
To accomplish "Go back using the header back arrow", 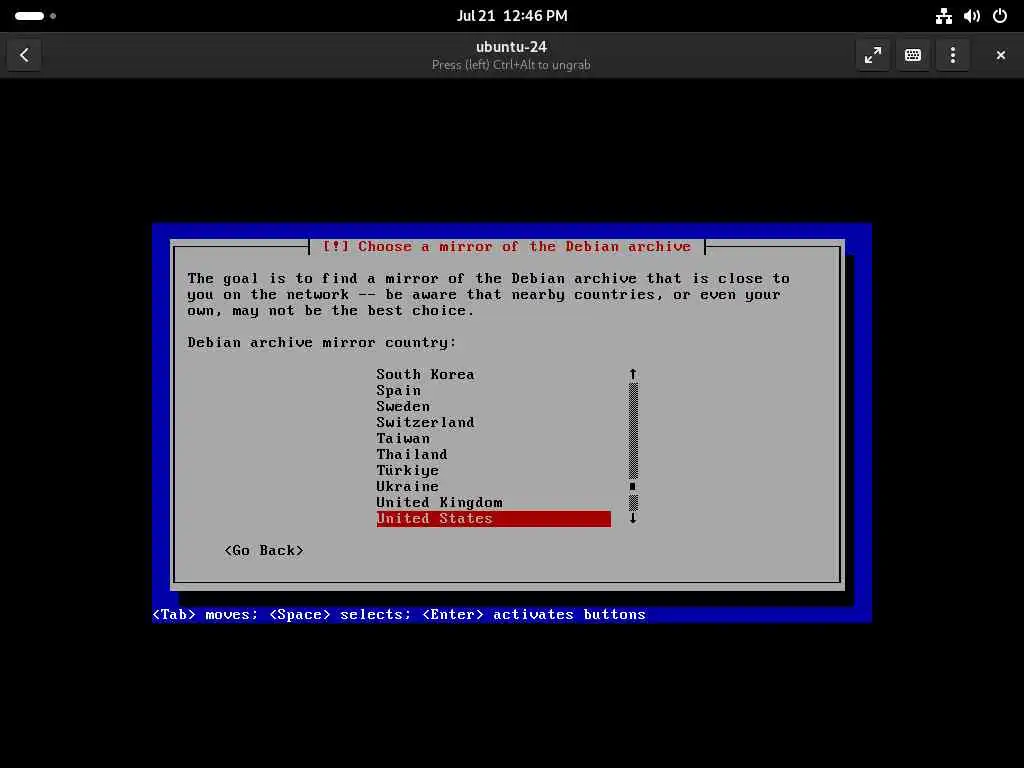I will pos(24,55).
